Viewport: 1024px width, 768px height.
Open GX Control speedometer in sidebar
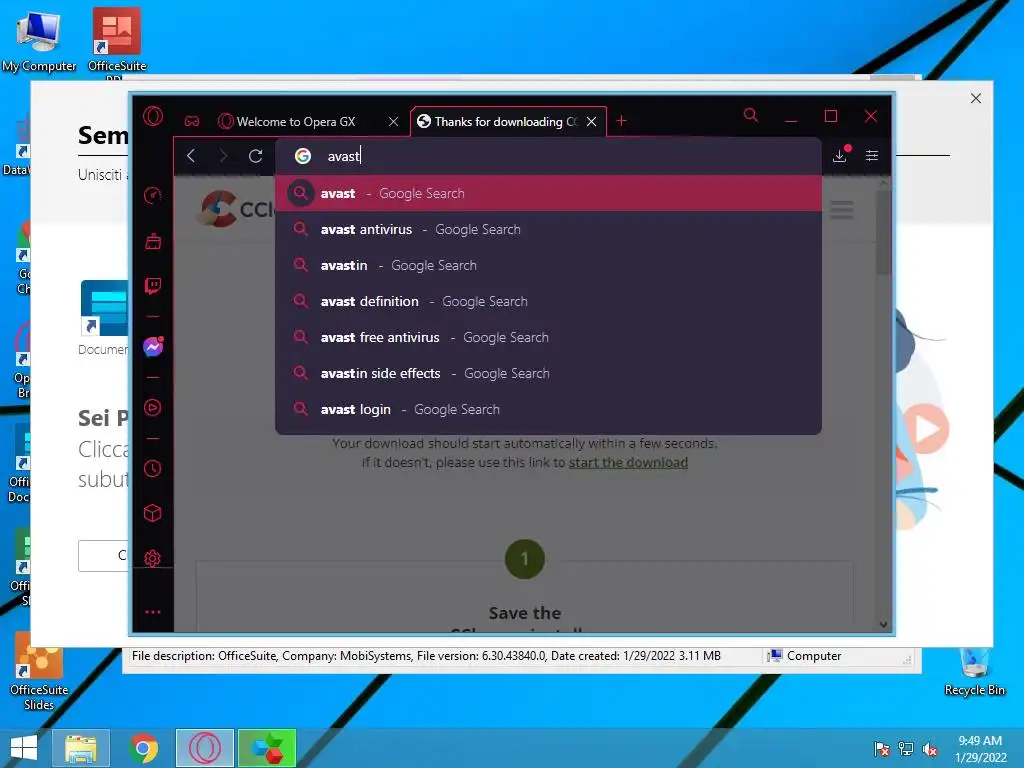(153, 195)
